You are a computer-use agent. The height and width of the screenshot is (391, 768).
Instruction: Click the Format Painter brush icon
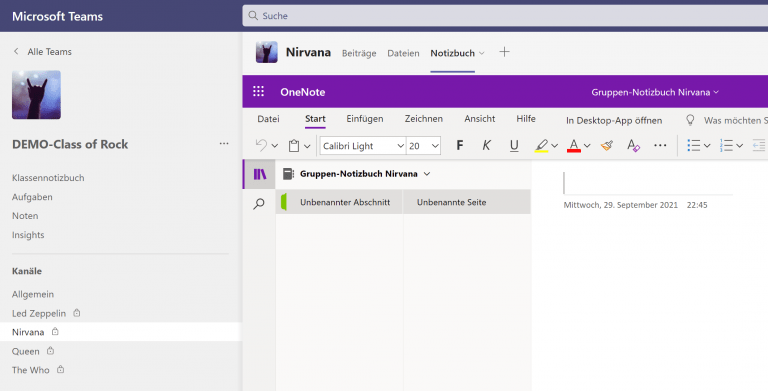coord(607,146)
